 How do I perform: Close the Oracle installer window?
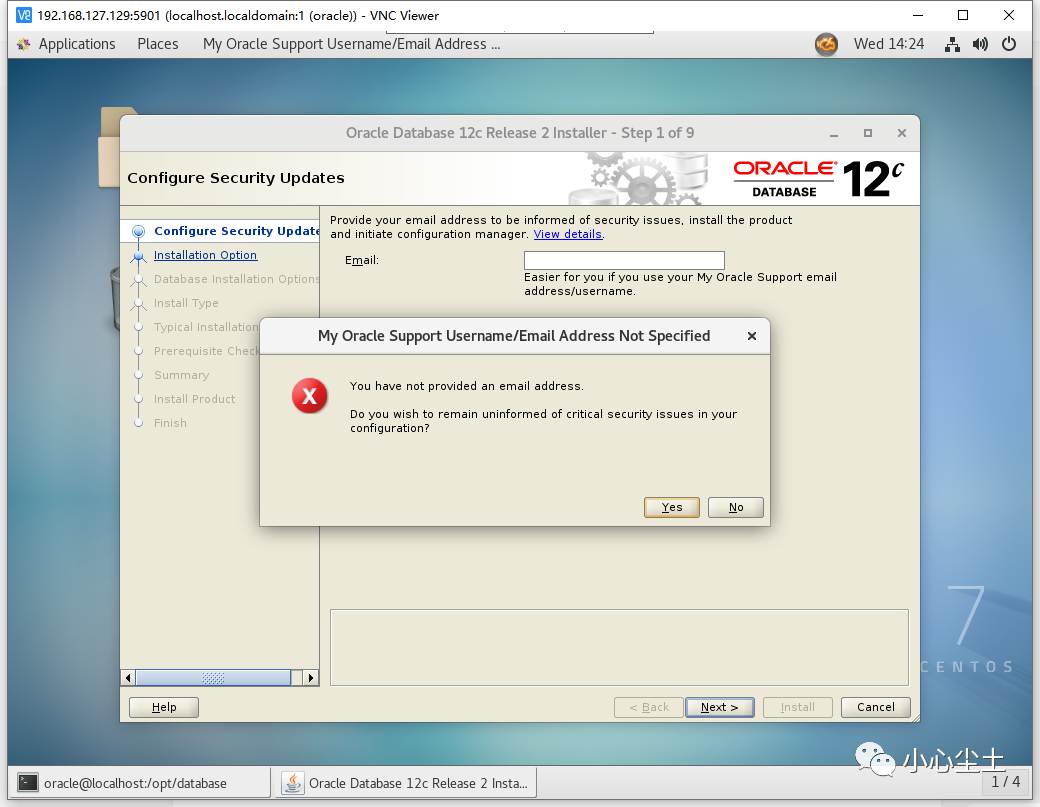pos(901,133)
